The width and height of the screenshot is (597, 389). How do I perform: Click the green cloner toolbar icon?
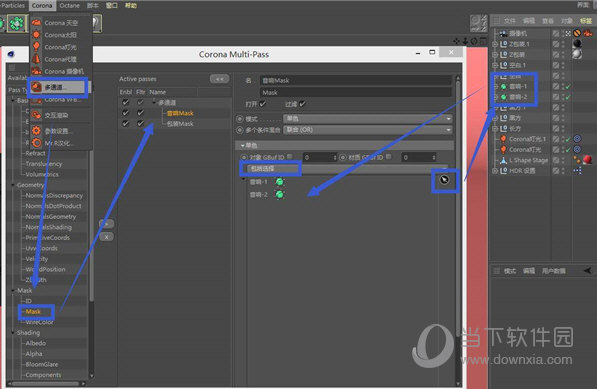point(17,24)
